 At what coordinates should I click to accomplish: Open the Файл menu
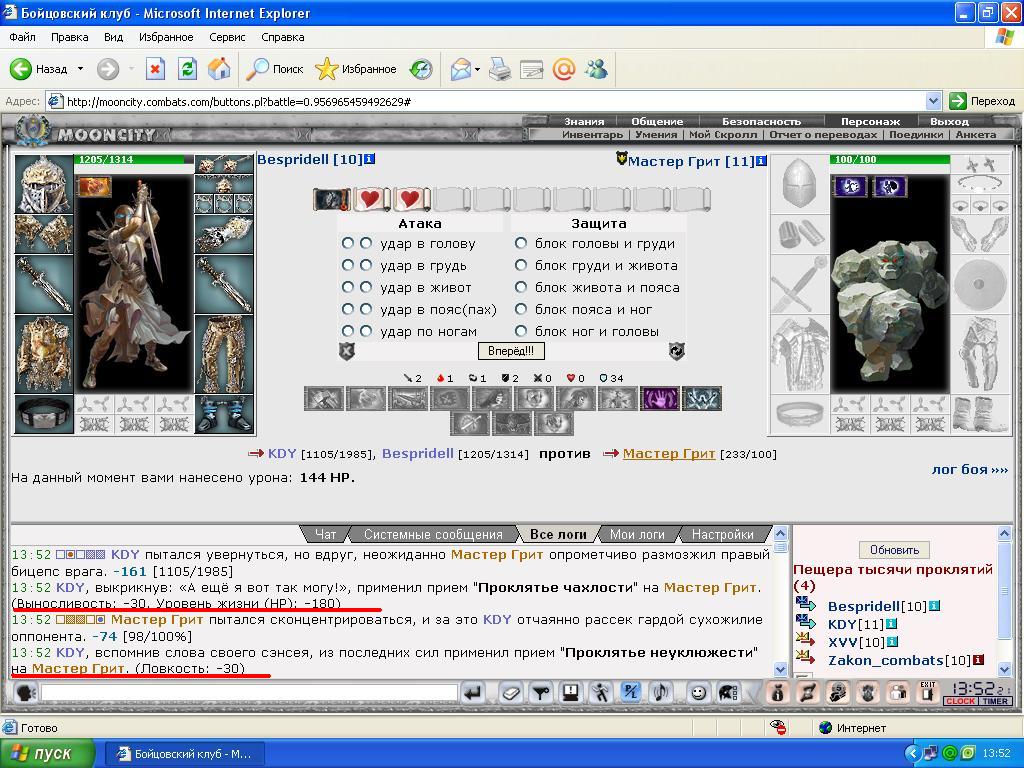pyautogui.click(x=22, y=37)
